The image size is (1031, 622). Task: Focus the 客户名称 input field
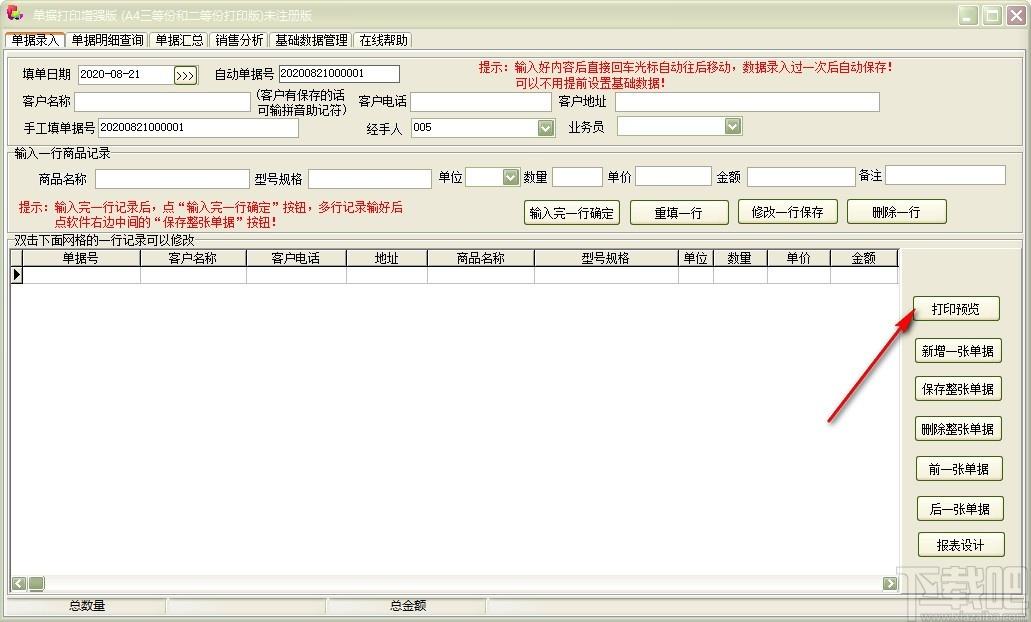(x=162, y=101)
